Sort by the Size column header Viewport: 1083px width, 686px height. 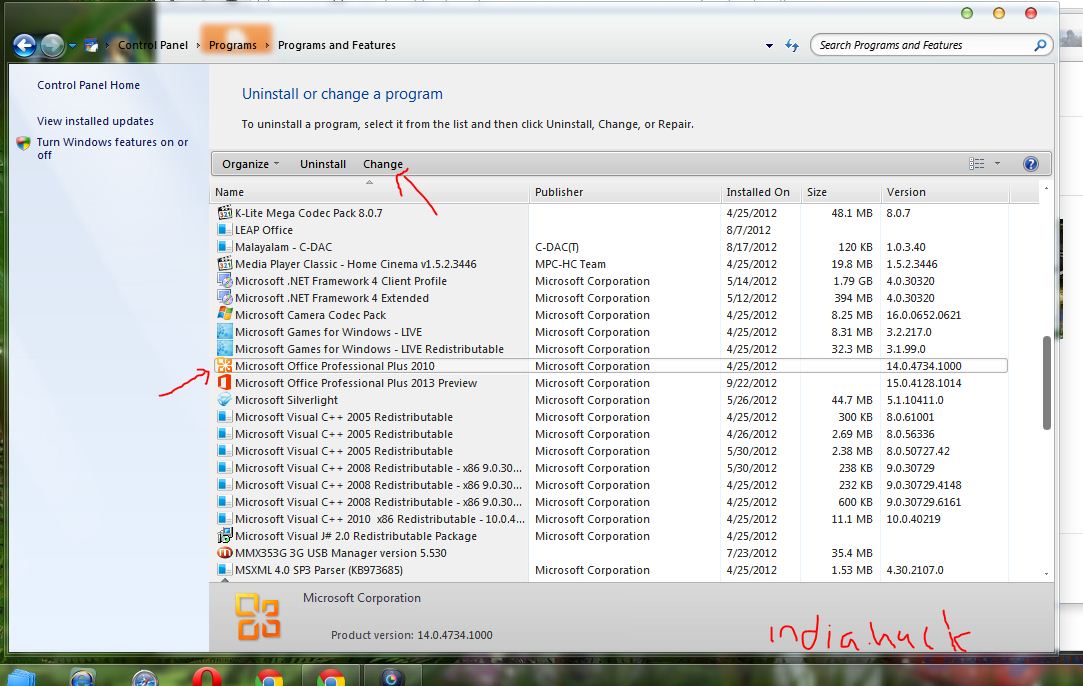[x=841, y=192]
